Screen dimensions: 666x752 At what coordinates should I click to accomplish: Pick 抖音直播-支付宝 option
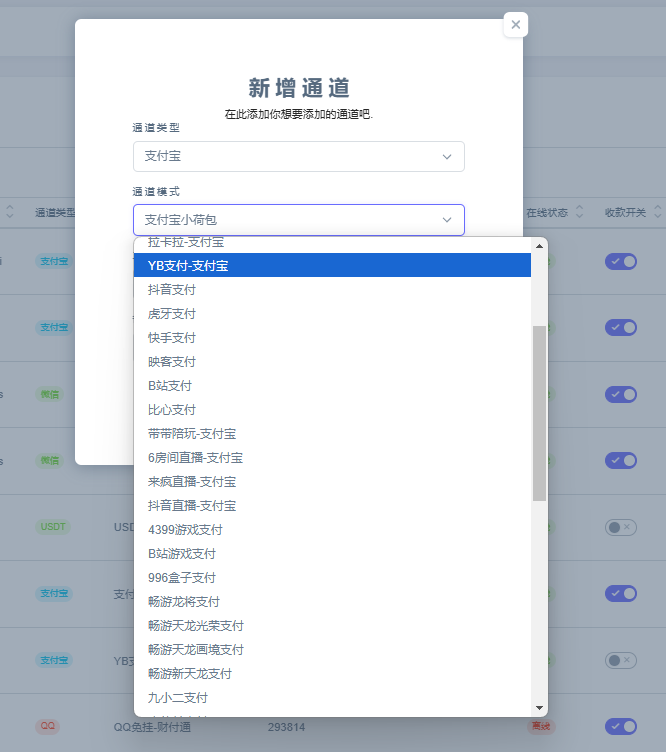[332, 505]
